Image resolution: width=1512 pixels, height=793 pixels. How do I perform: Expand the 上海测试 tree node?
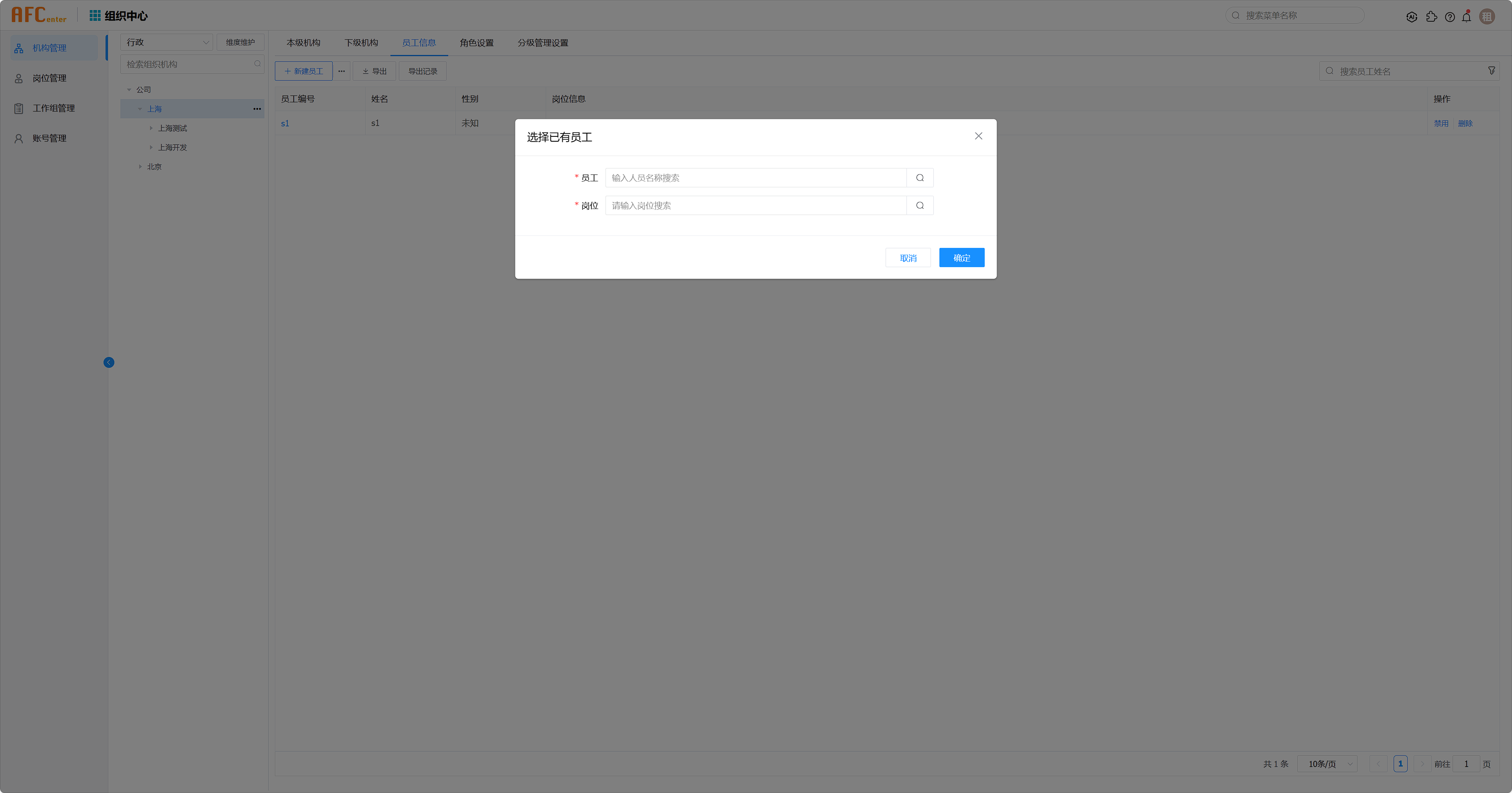[151, 128]
